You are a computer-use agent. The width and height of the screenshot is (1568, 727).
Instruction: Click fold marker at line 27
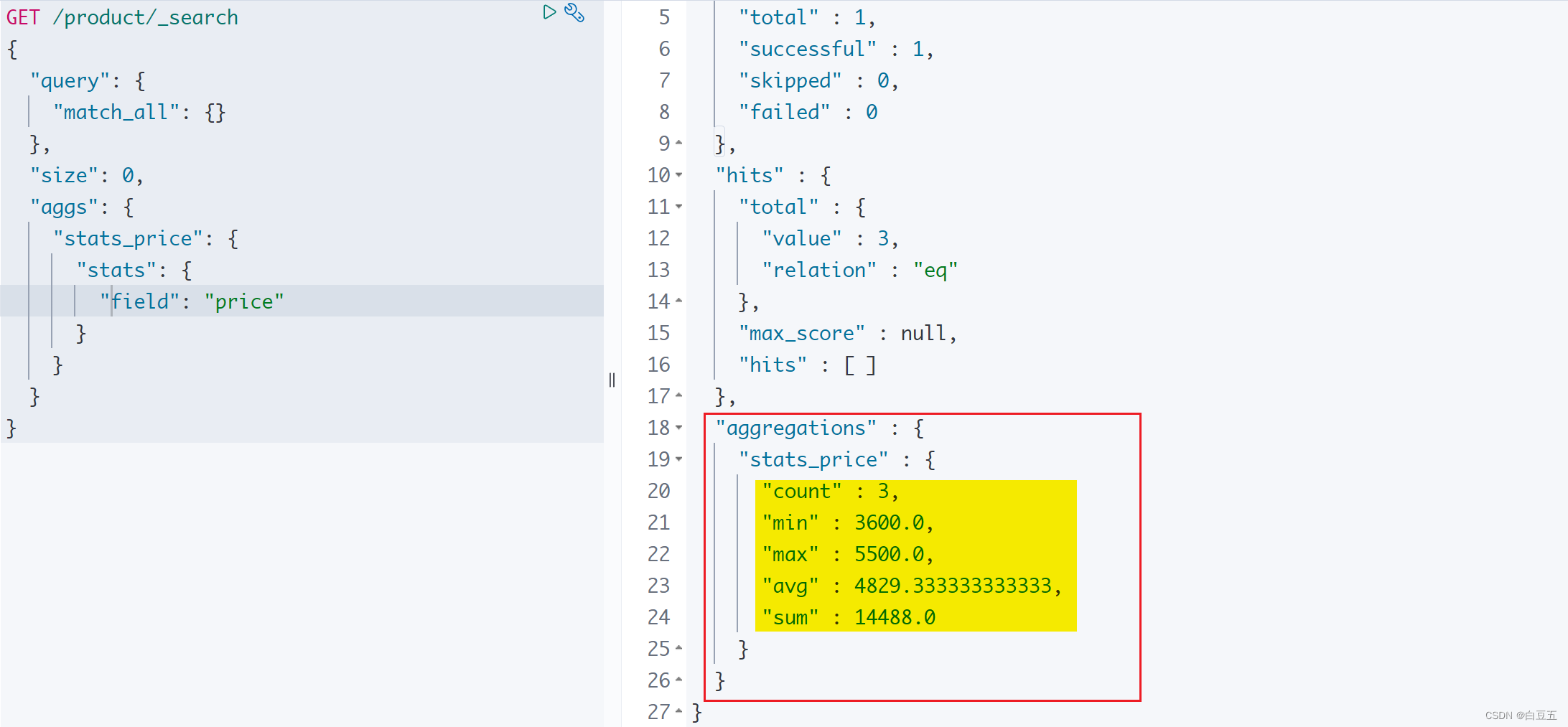point(679,711)
